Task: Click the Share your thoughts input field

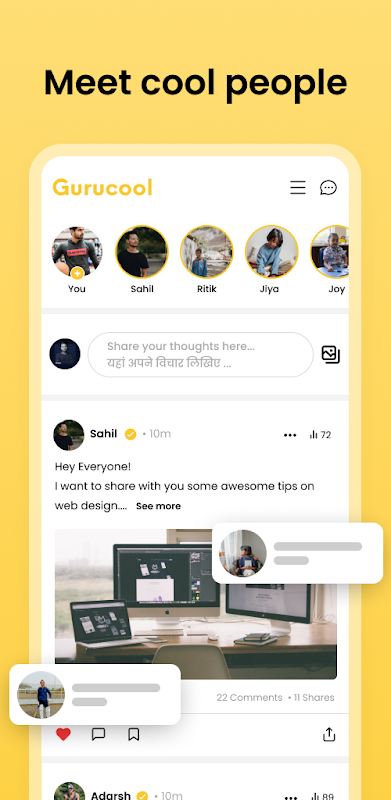Action: click(x=201, y=355)
